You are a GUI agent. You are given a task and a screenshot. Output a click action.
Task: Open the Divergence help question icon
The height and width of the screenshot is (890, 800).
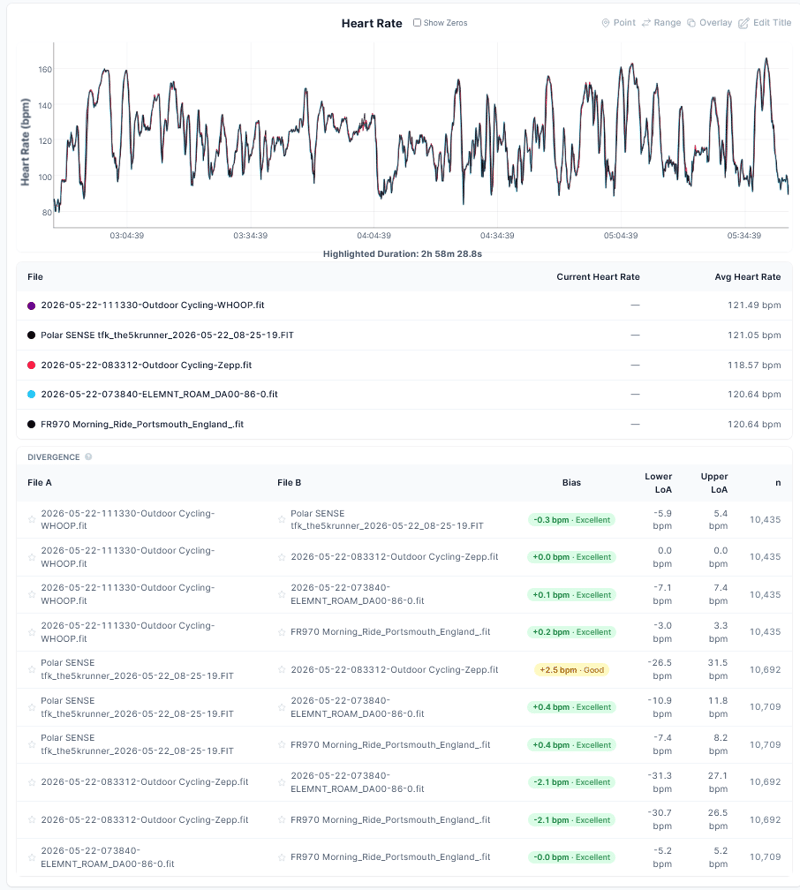point(89,457)
